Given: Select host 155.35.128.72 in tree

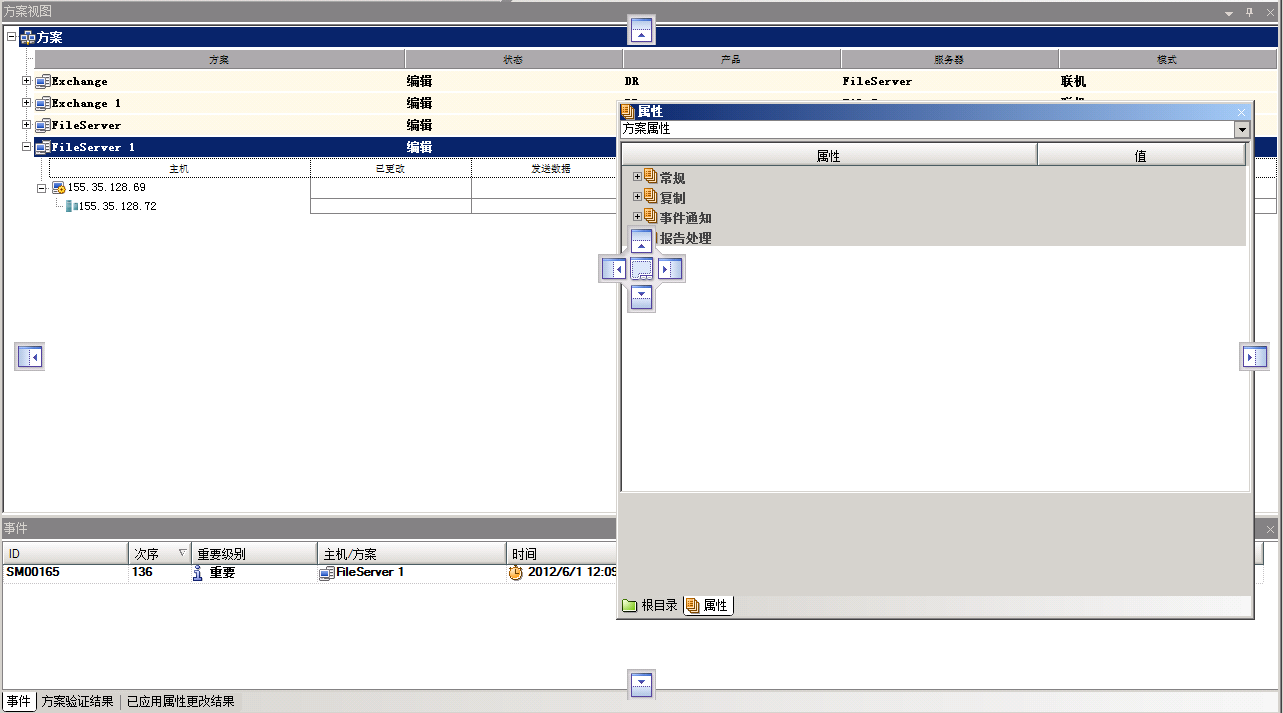Looking at the screenshot, I should tap(116, 206).
